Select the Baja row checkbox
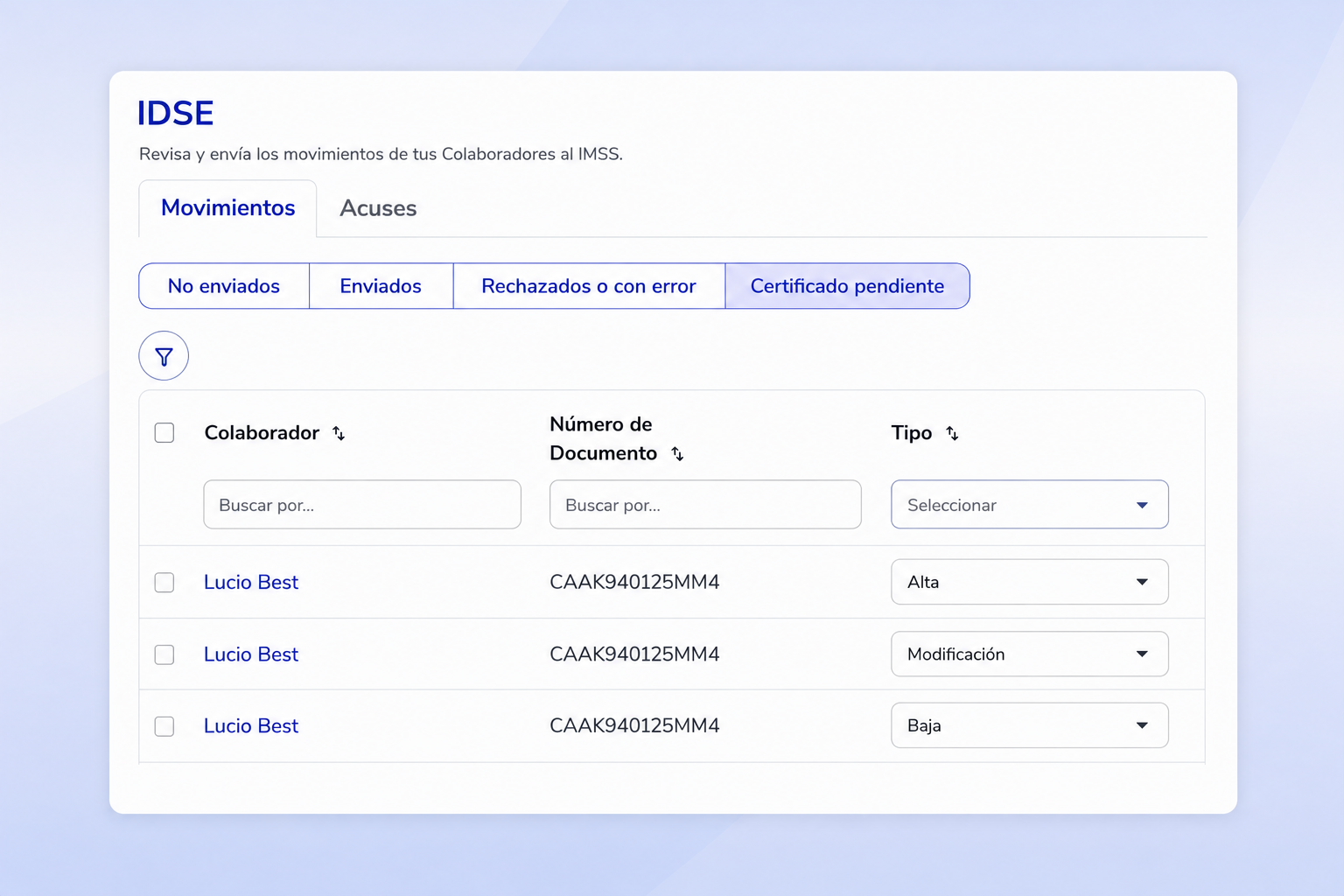This screenshot has width=1344, height=896. coord(164,726)
